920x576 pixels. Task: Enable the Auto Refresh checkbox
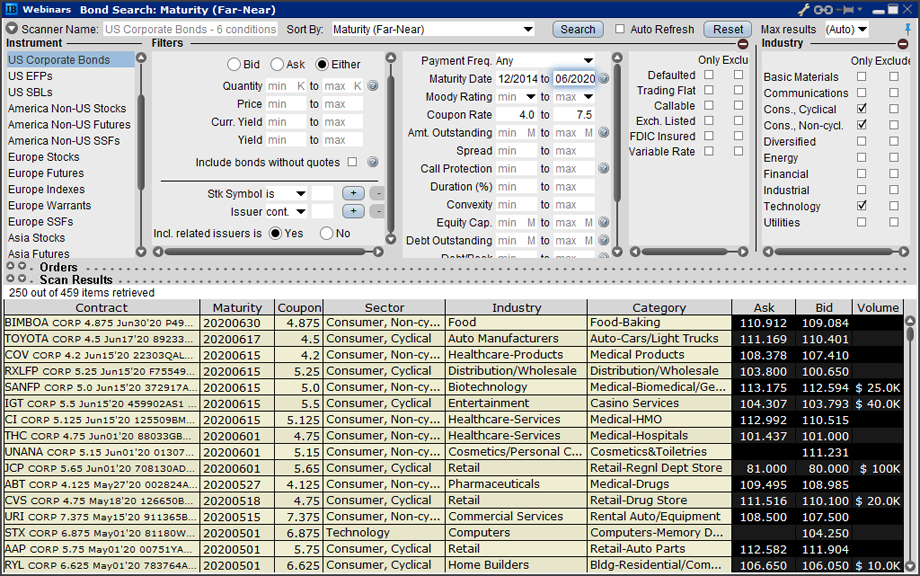[620, 29]
